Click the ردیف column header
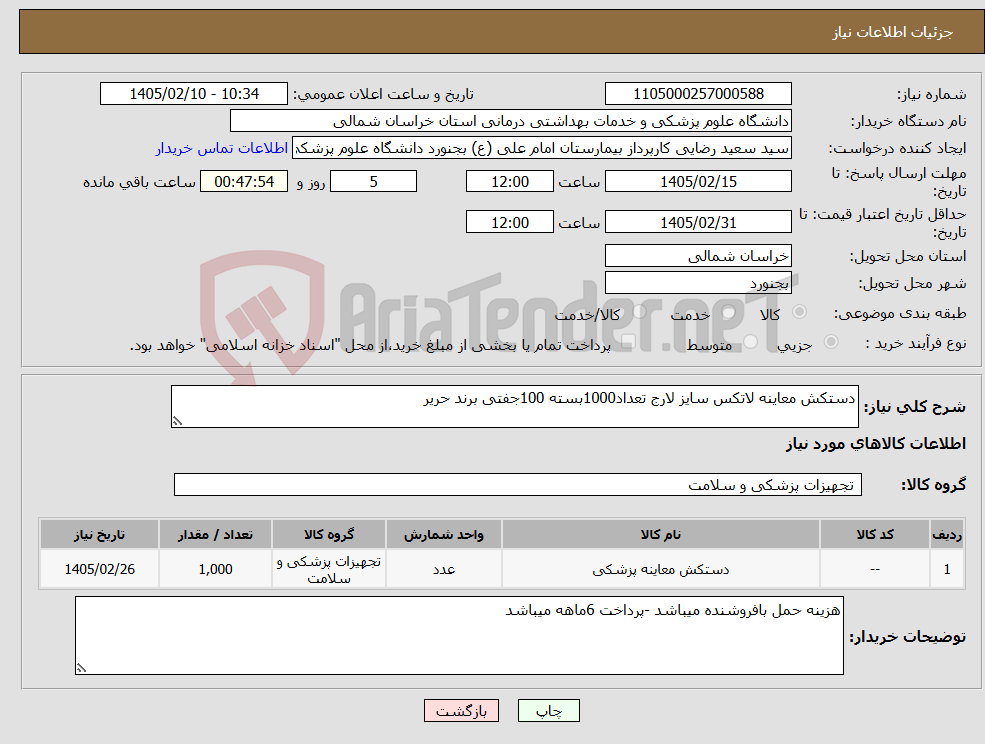Image resolution: width=985 pixels, height=744 pixels. [x=947, y=535]
